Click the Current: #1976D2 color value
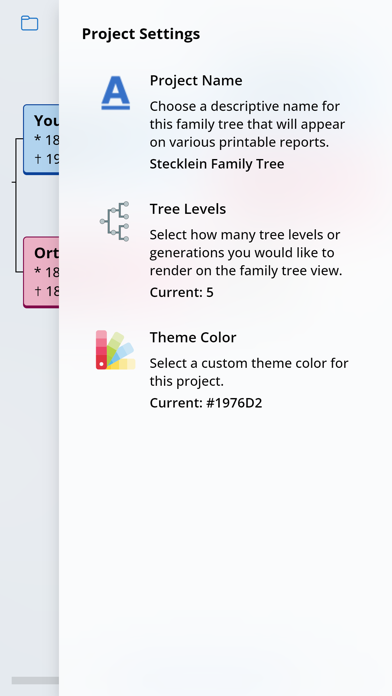The width and height of the screenshot is (392, 696). click(x=206, y=403)
